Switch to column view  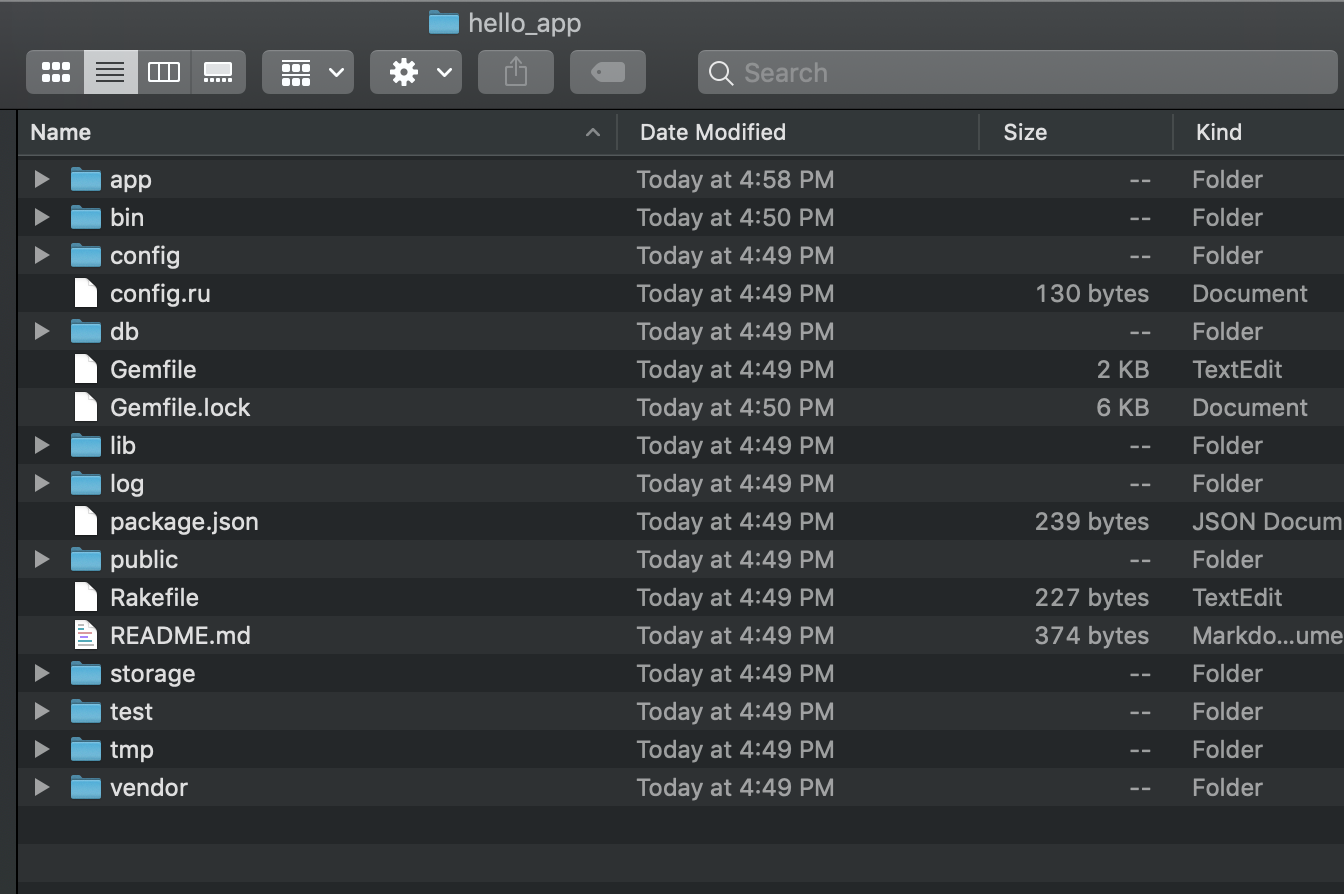164,72
